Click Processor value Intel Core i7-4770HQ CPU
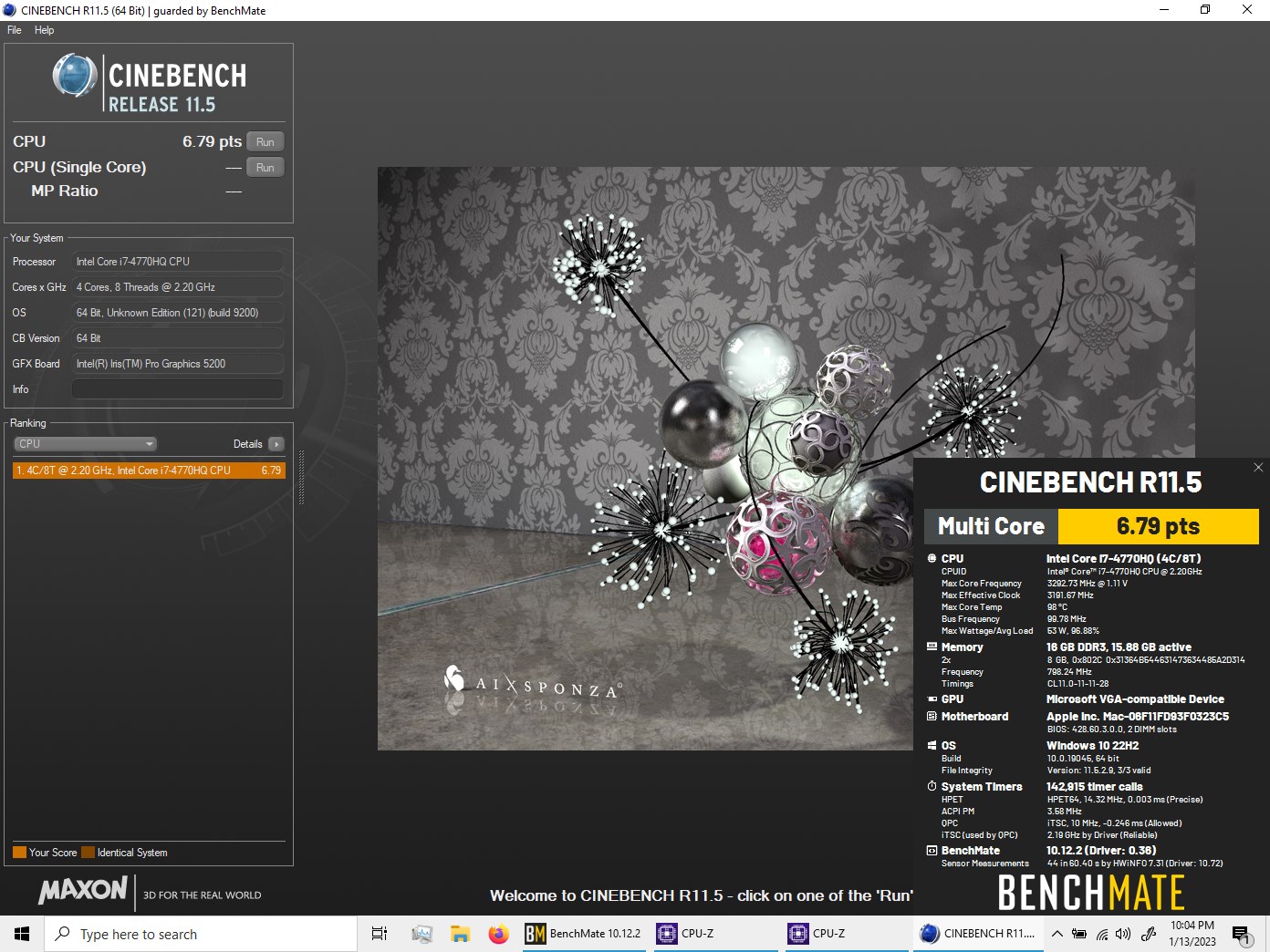Screen dimensions: 1270x952 pos(178,262)
